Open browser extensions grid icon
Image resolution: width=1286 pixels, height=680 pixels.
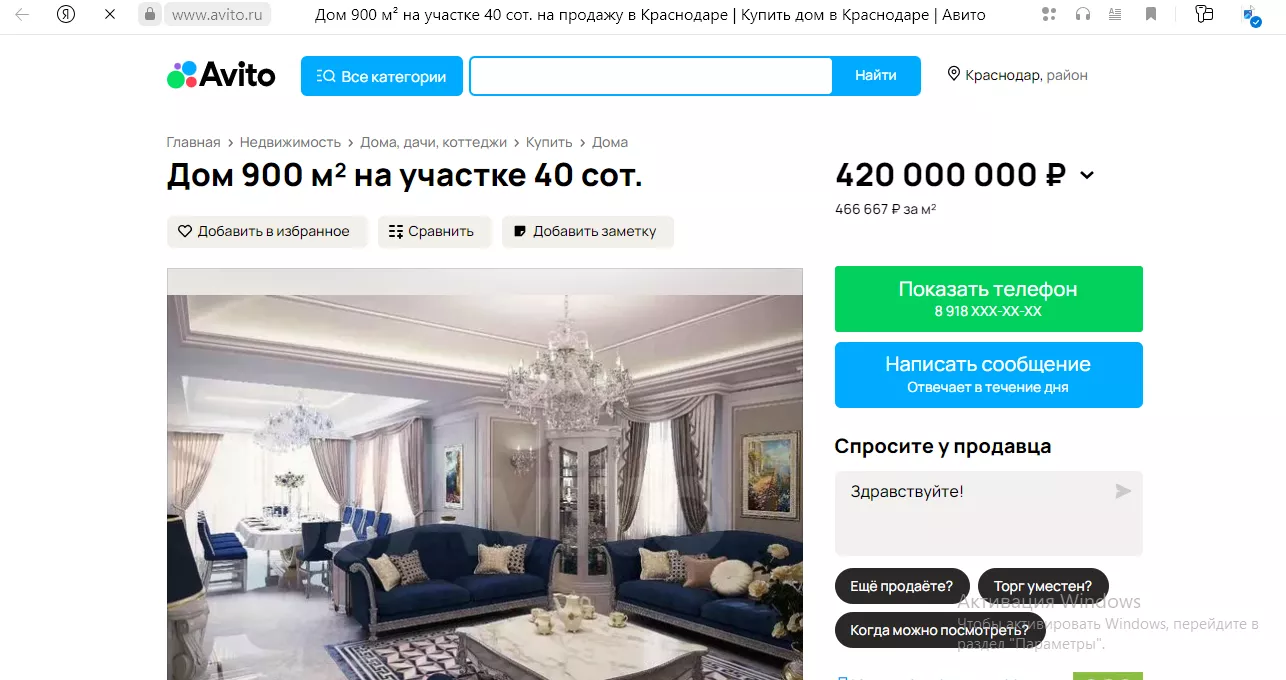point(1048,14)
